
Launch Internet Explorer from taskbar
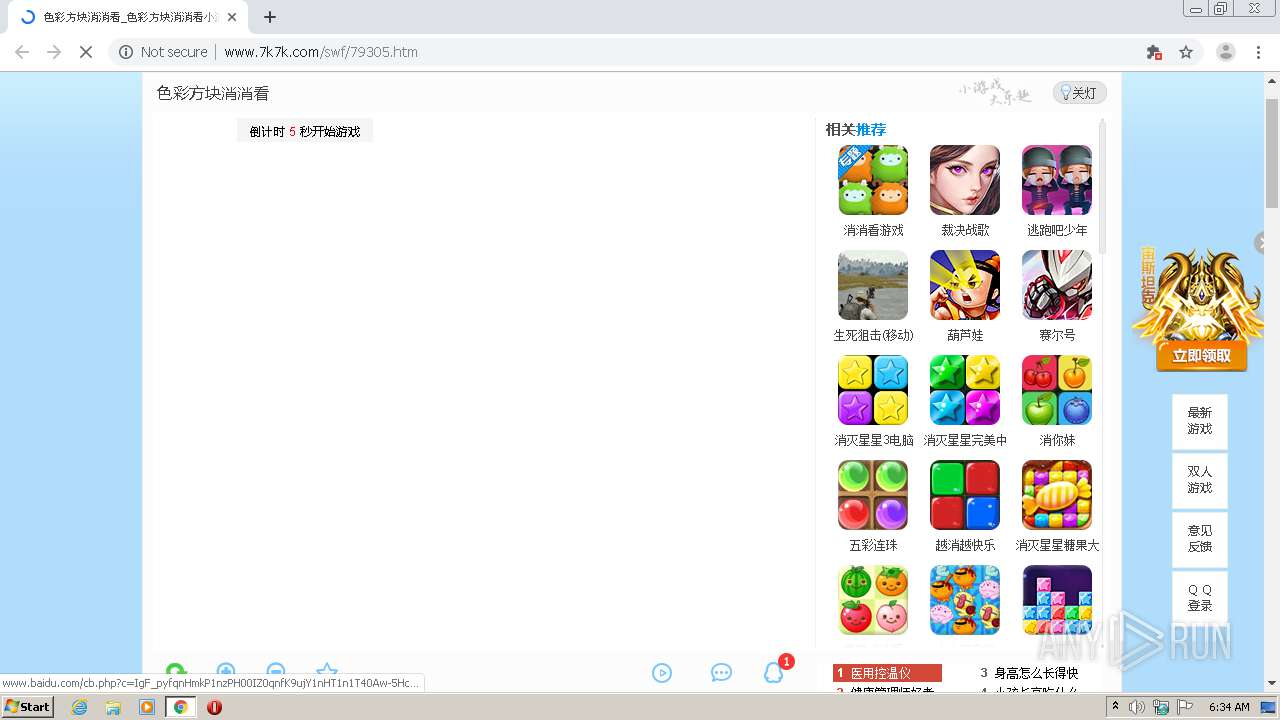tap(80, 706)
